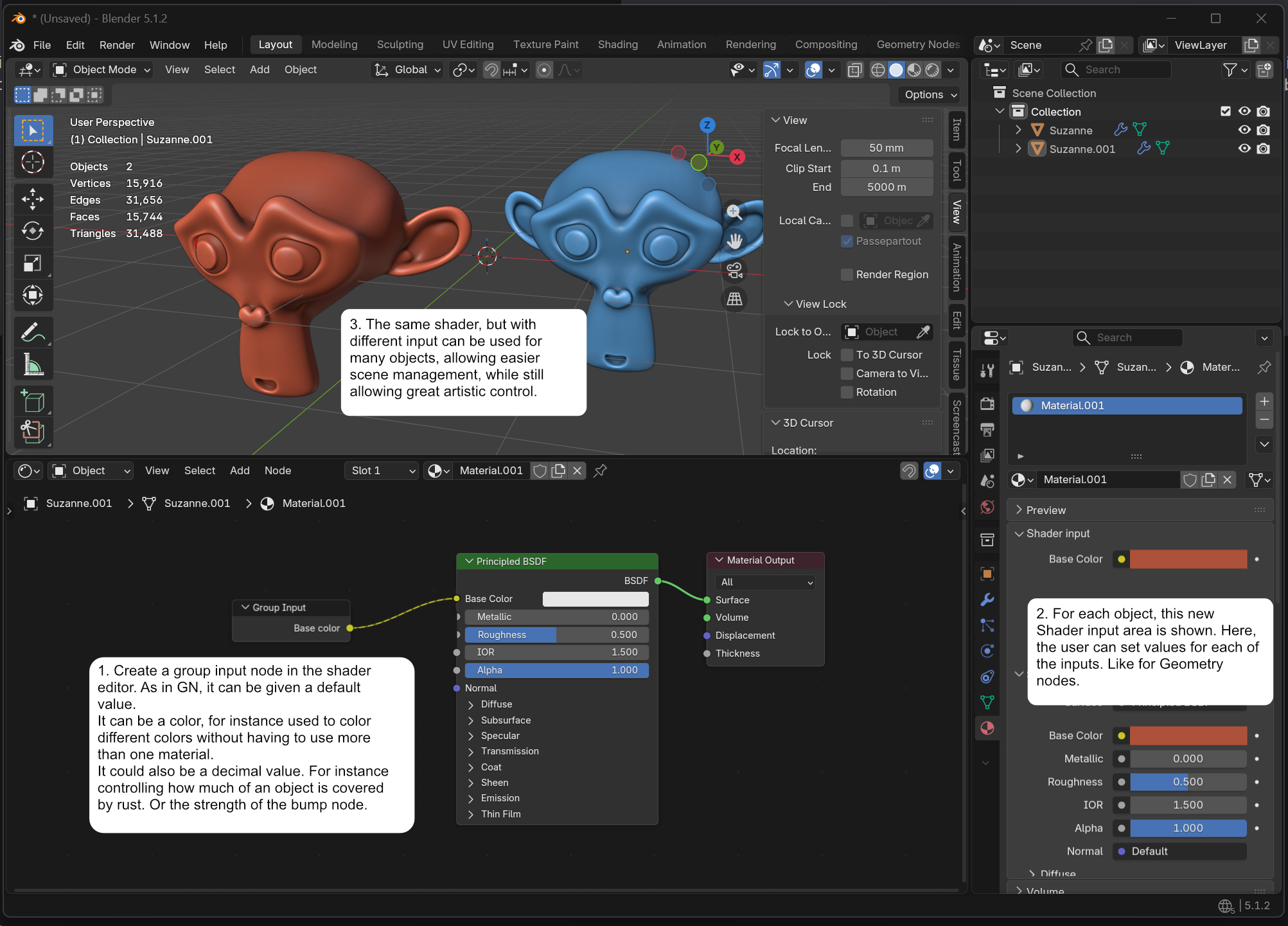Viewport: 1288px width, 926px height.
Task: Switch to the Shading workspace tab
Action: click(617, 44)
